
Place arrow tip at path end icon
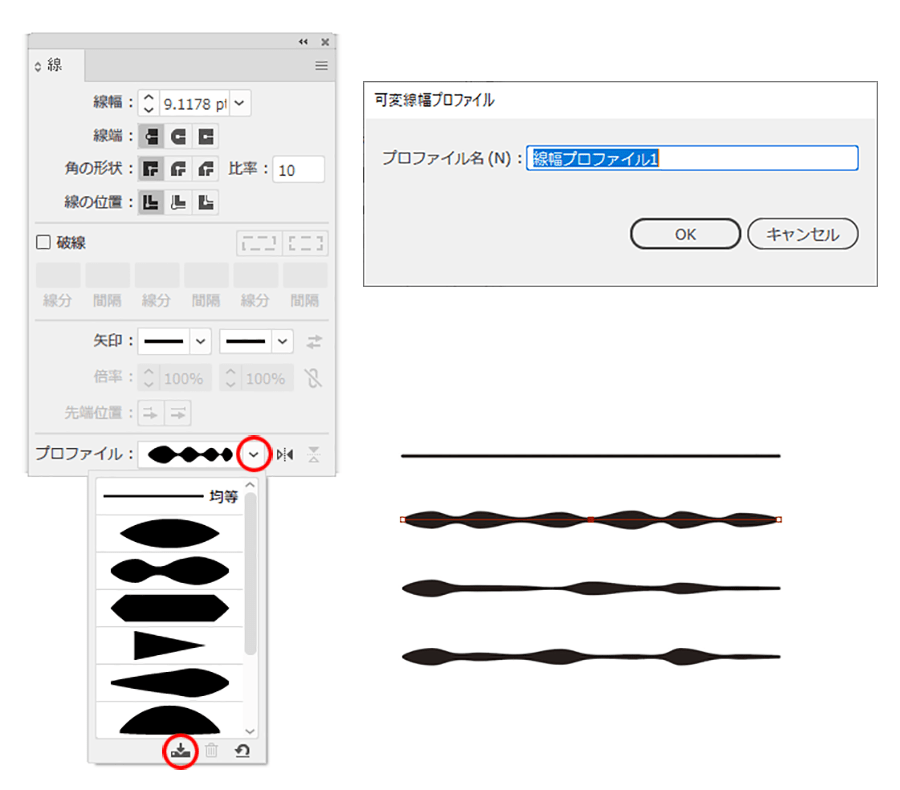[x=178, y=413]
